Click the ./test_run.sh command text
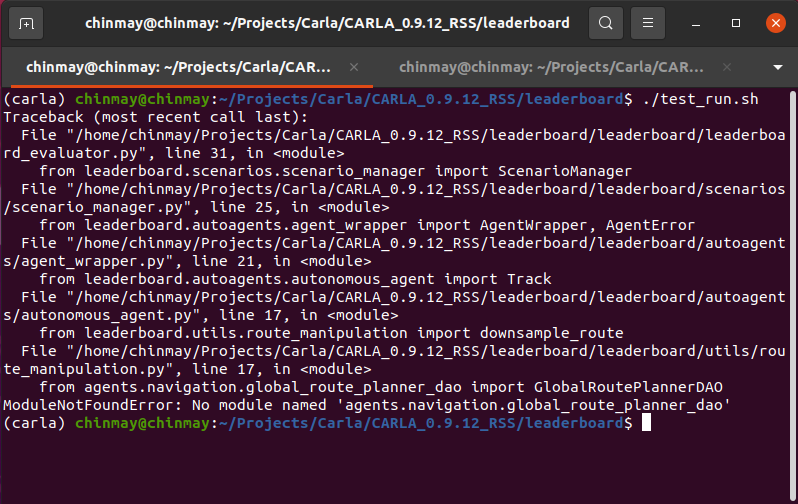This screenshot has height=504, width=798. (x=700, y=99)
